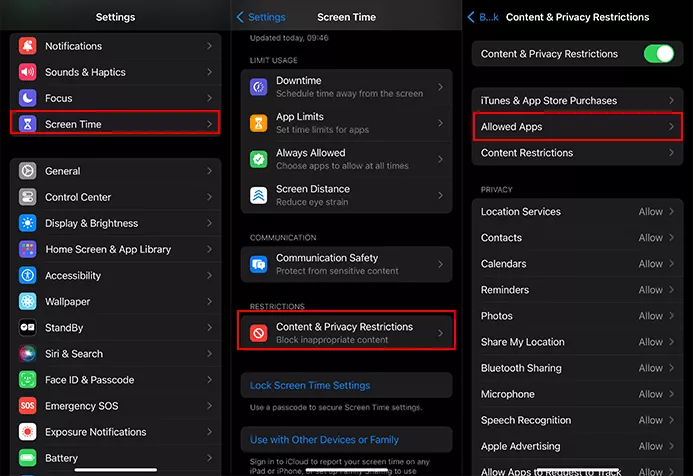The width and height of the screenshot is (693, 476).
Task: Tap the Always Allowed checkmark icon
Action: point(259,159)
